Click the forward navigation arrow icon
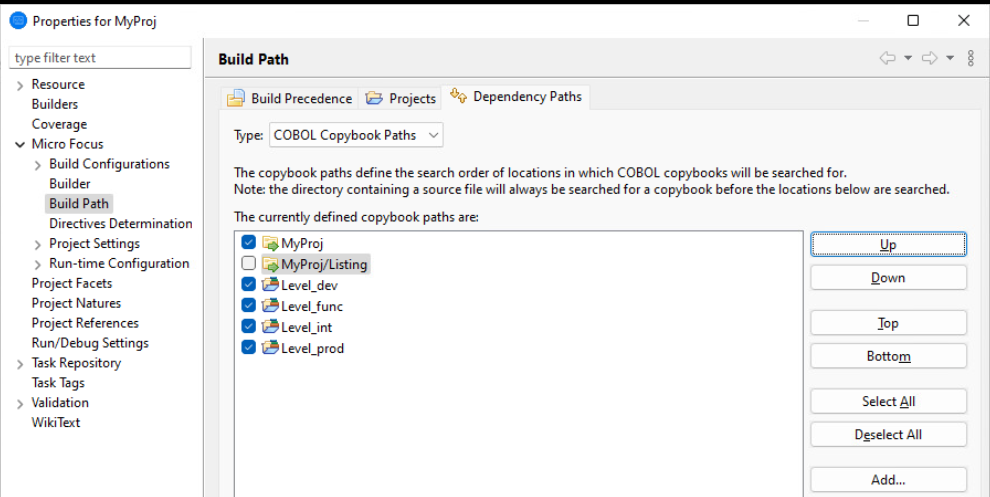The height and width of the screenshot is (497, 990). pos(930,59)
